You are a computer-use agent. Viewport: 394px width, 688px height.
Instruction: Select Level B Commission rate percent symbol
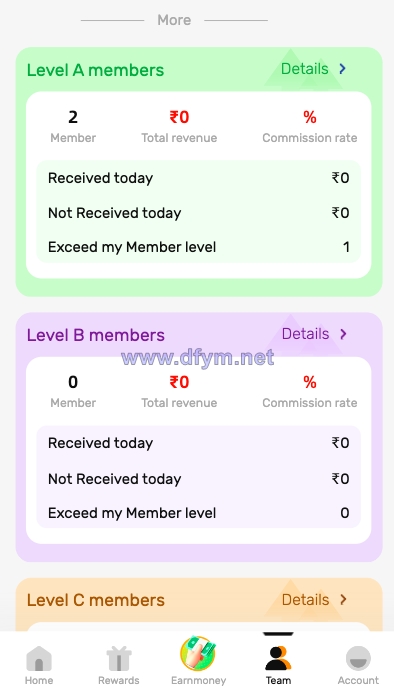[x=310, y=382]
